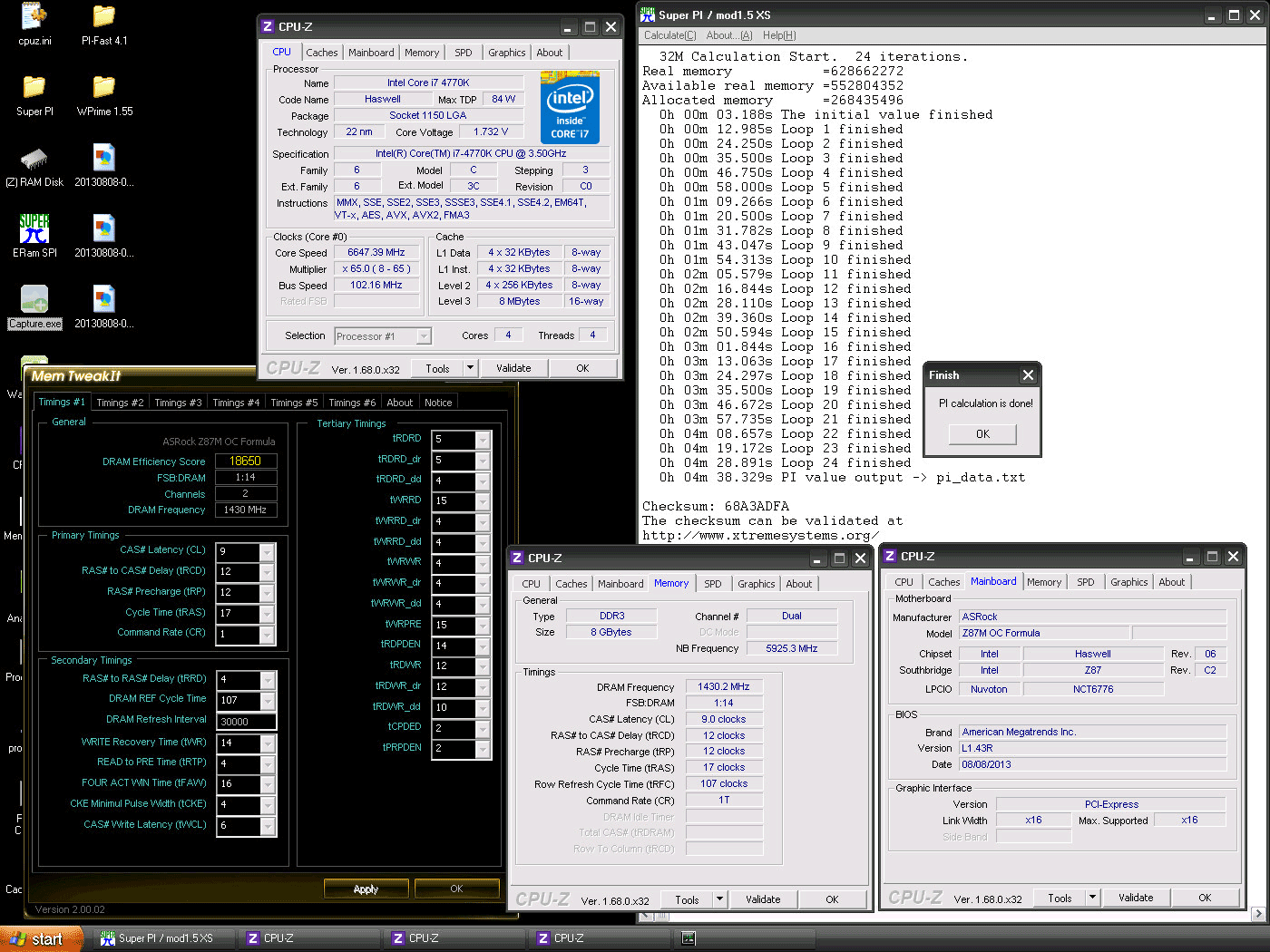Open the Tools dropdown arrow in top CPU-Z
The height and width of the screenshot is (952, 1270).
click(x=470, y=368)
